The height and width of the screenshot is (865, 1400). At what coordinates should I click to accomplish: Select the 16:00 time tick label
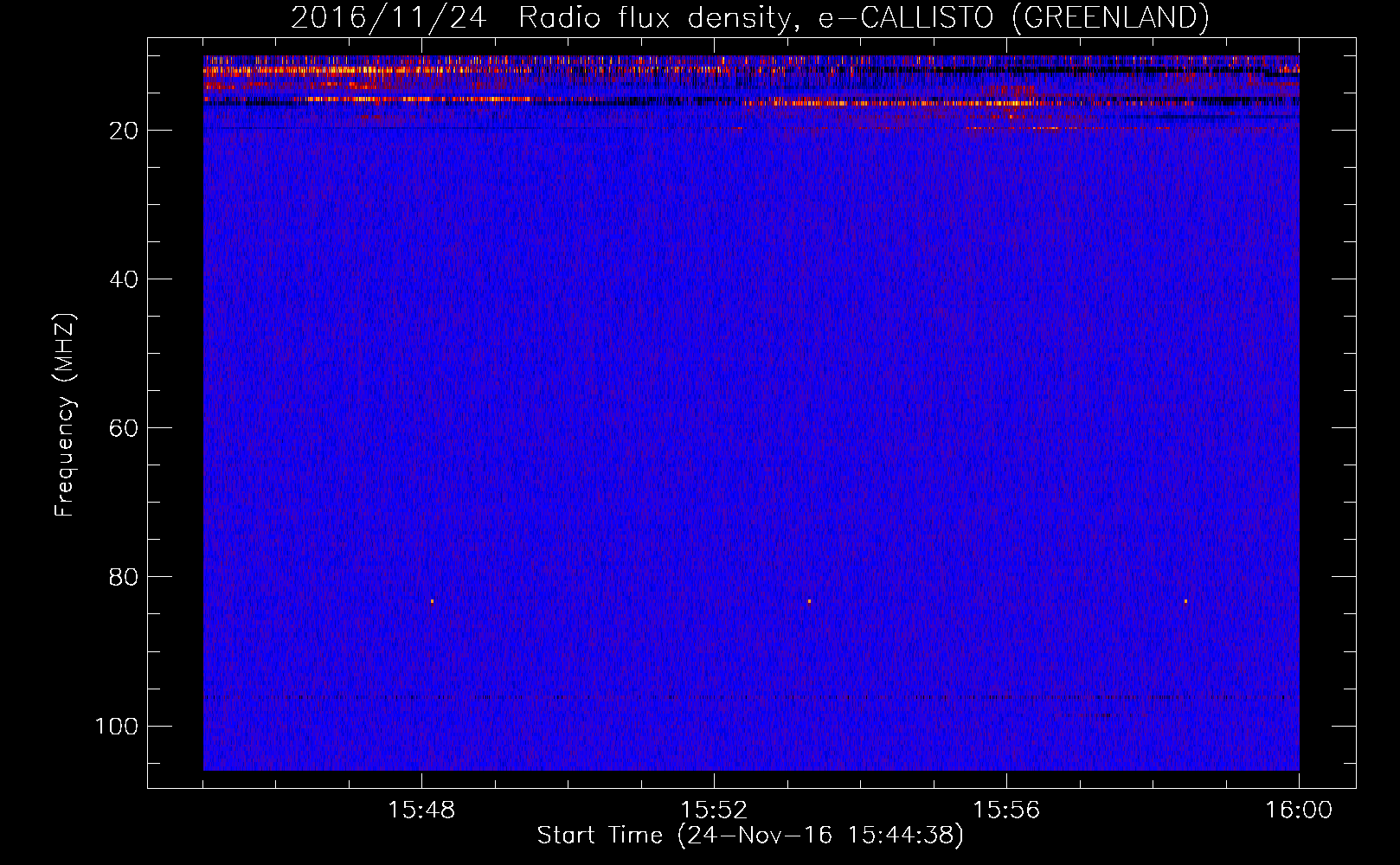click(1299, 811)
